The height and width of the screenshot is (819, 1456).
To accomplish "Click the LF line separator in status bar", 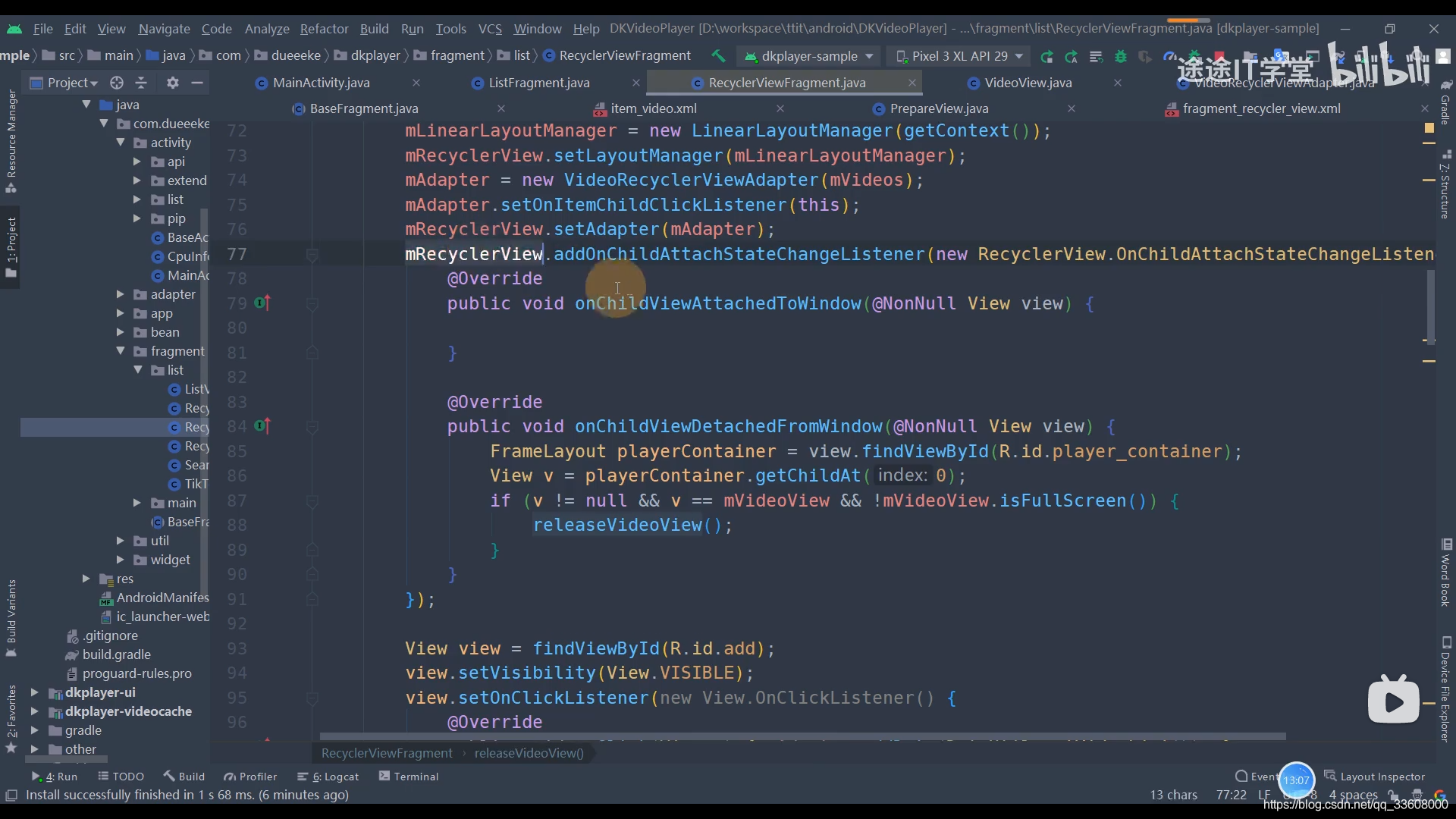I will 1264,795.
